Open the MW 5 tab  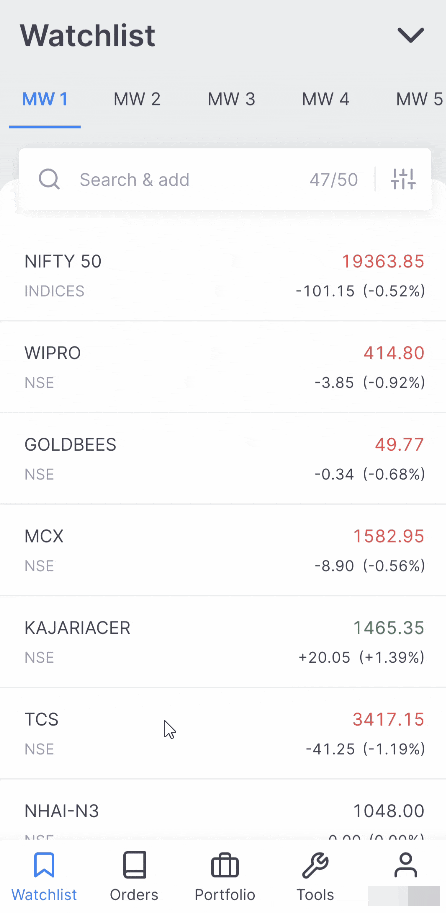click(419, 99)
